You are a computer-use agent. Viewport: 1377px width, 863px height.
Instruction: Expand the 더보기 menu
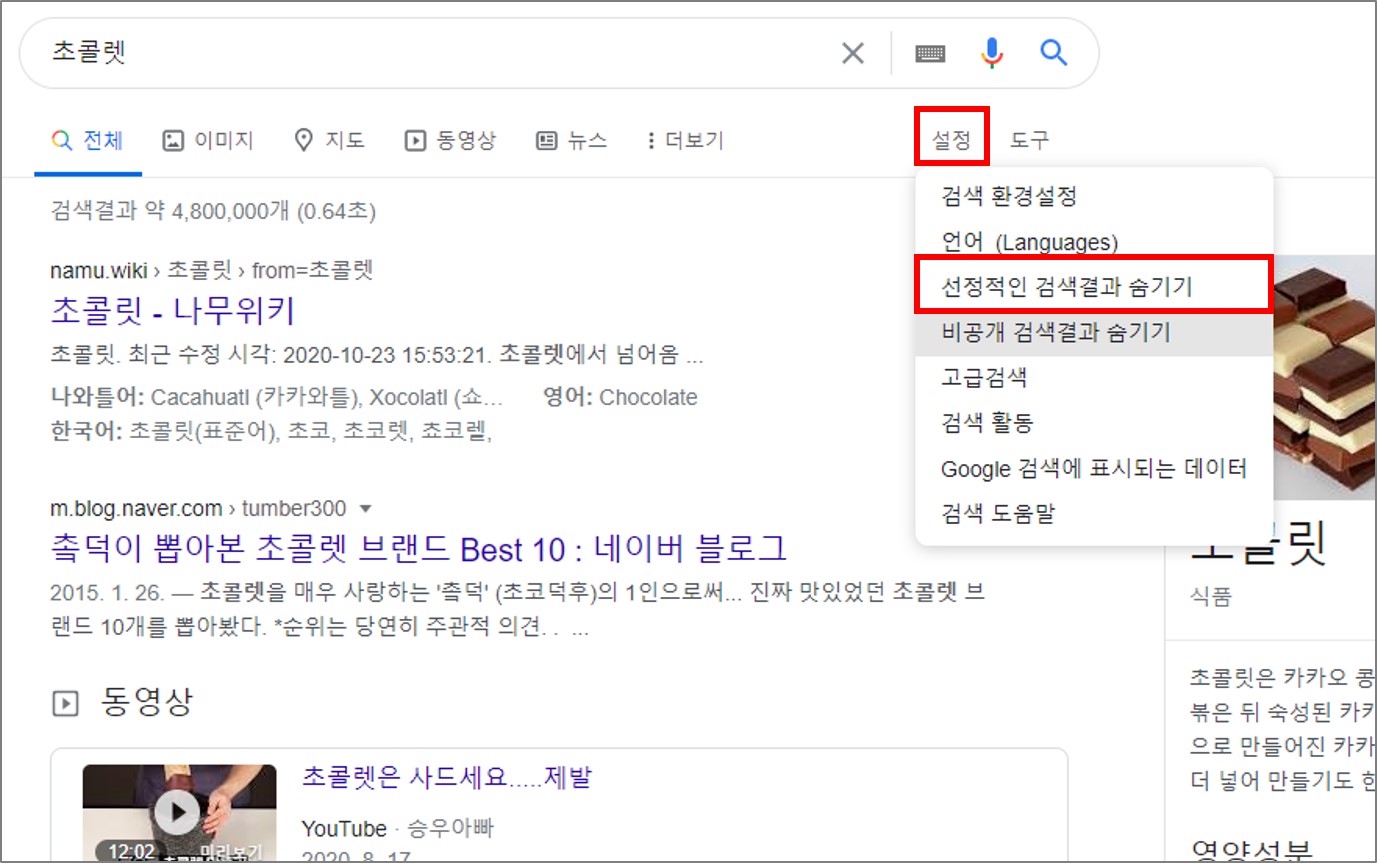[685, 141]
